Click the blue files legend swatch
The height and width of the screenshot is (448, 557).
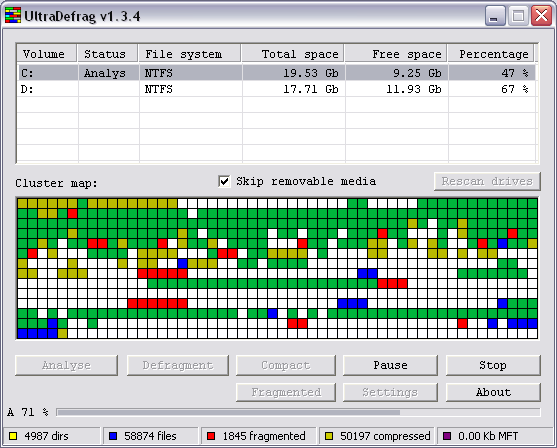[113, 436]
